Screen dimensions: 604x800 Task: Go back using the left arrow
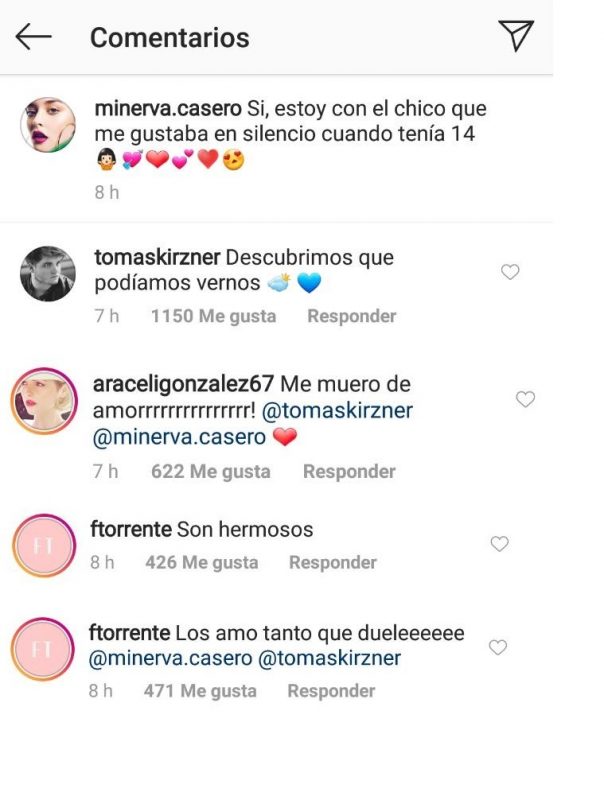point(33,37)
